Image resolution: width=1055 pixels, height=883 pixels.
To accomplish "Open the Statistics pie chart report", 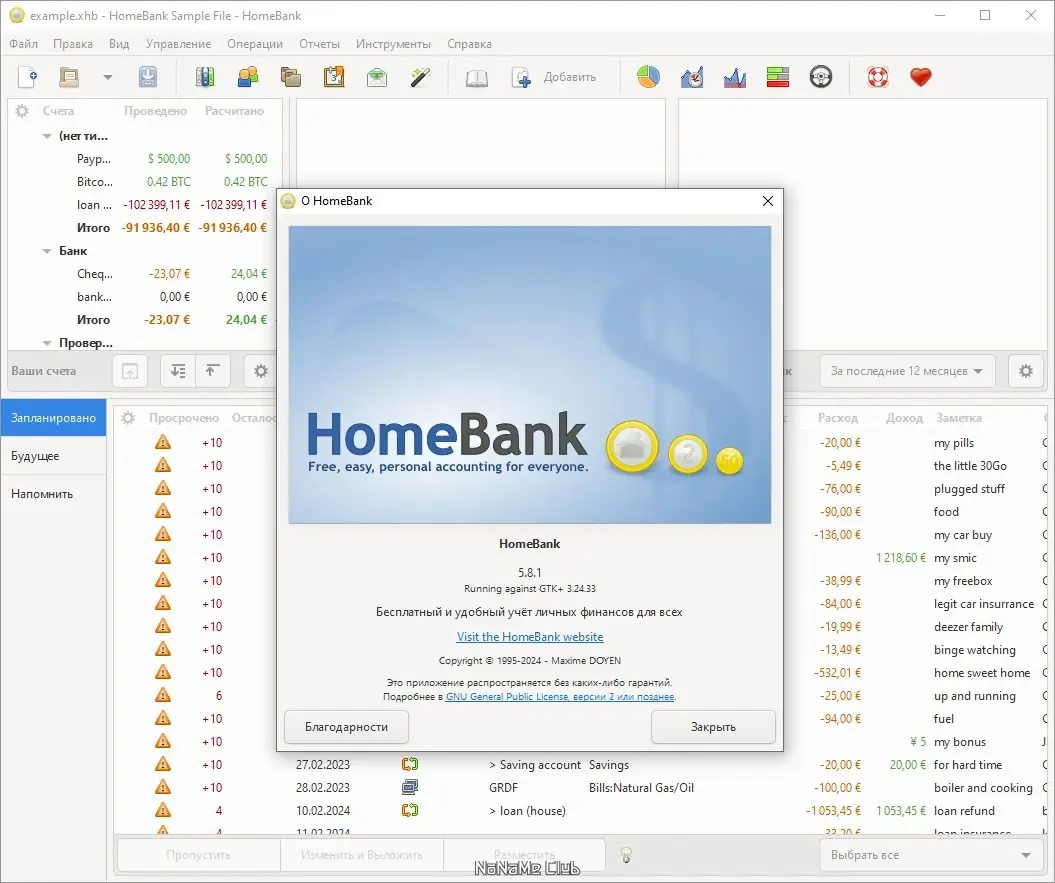I will point(649,77).
